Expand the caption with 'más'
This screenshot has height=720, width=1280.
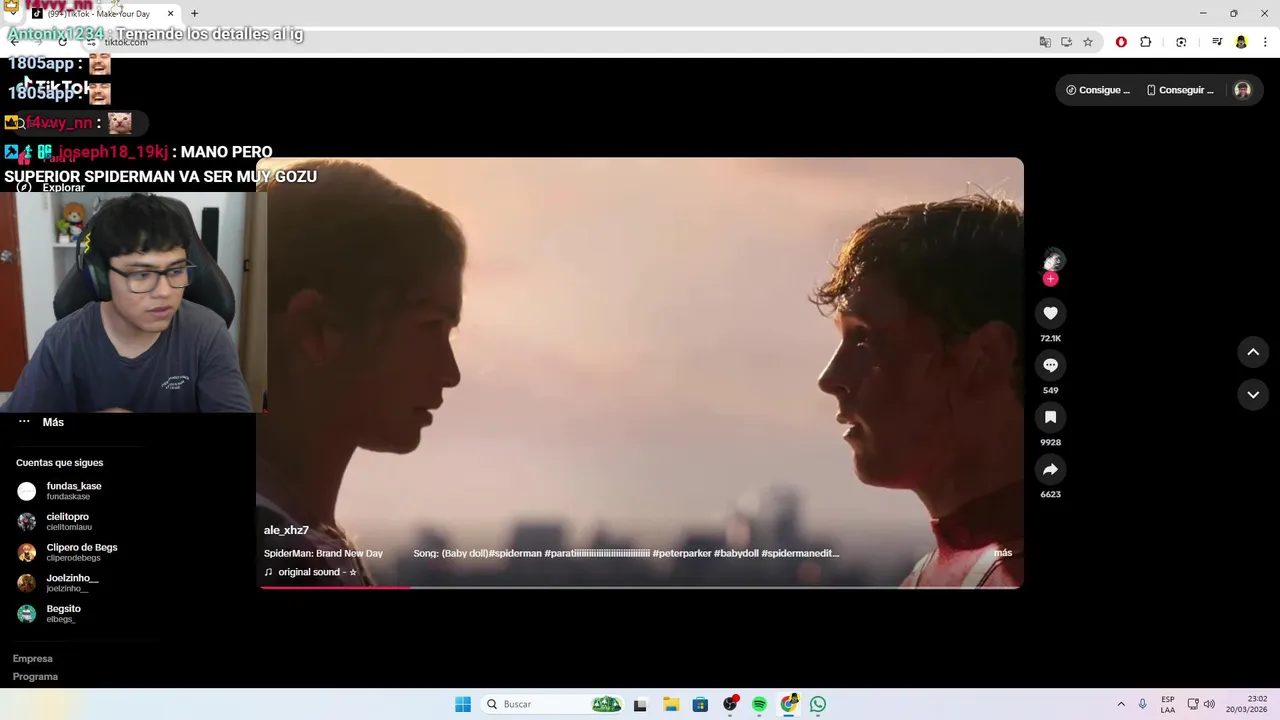[x=1003, y=553]
